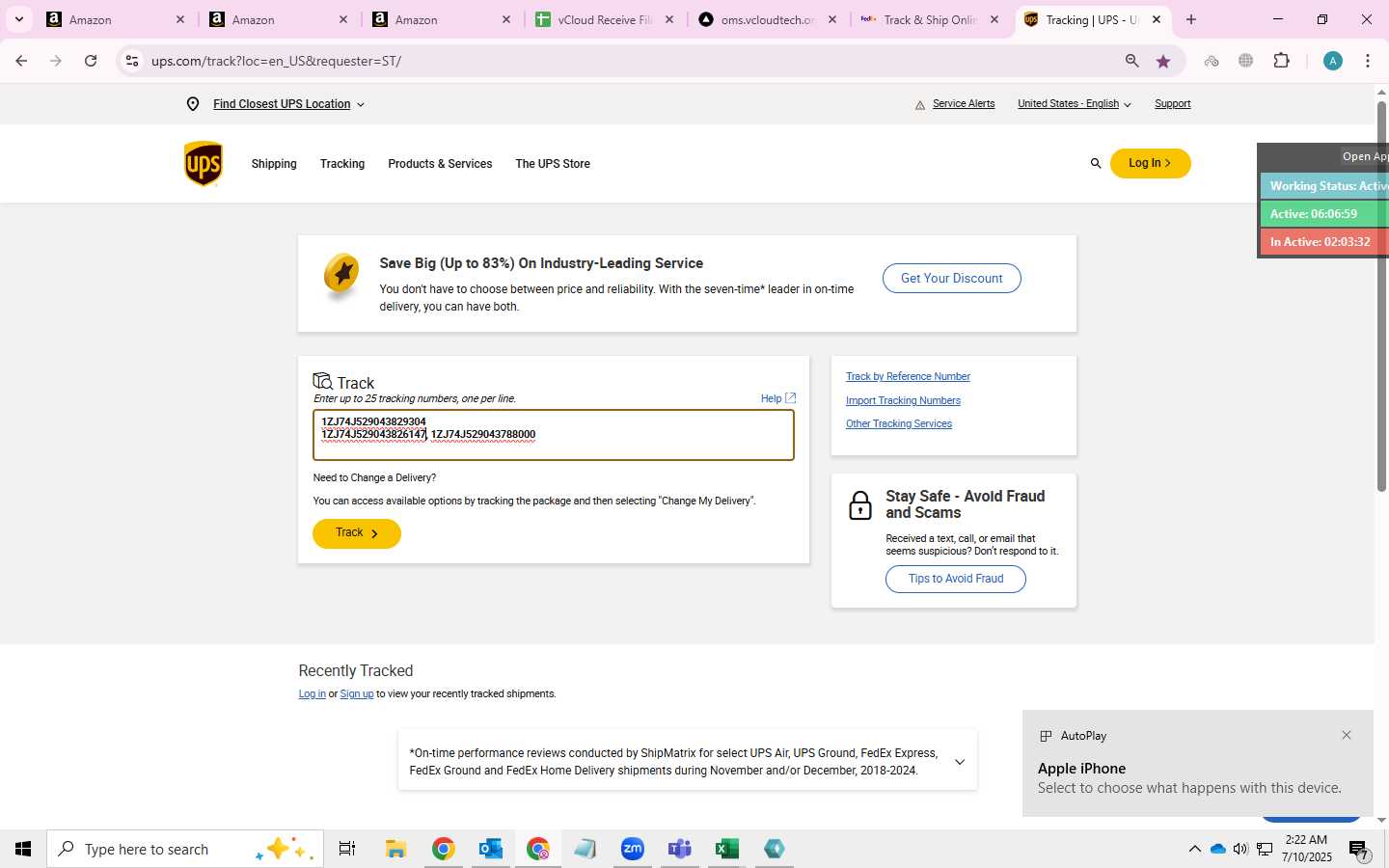The width and height of the screenshot is (1389, 868).
Task: Open Excel from the taskbar
Action: tap(727, 849)
